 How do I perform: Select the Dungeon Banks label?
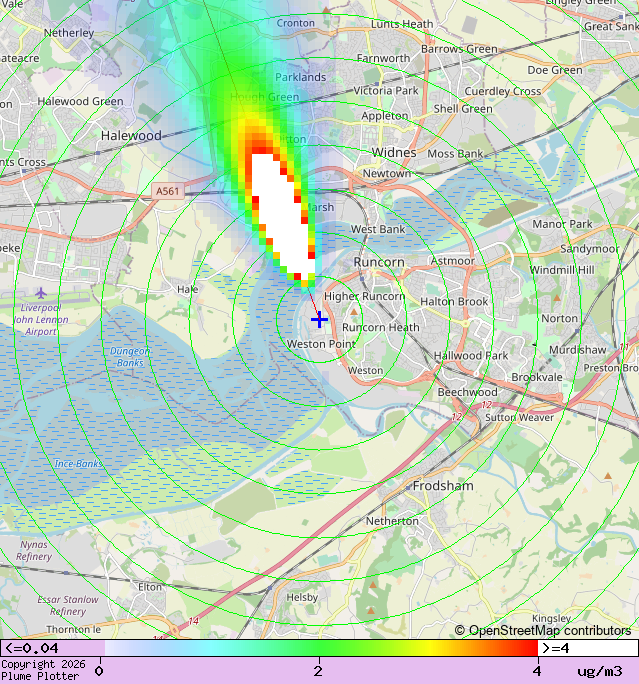click(130, 357)
